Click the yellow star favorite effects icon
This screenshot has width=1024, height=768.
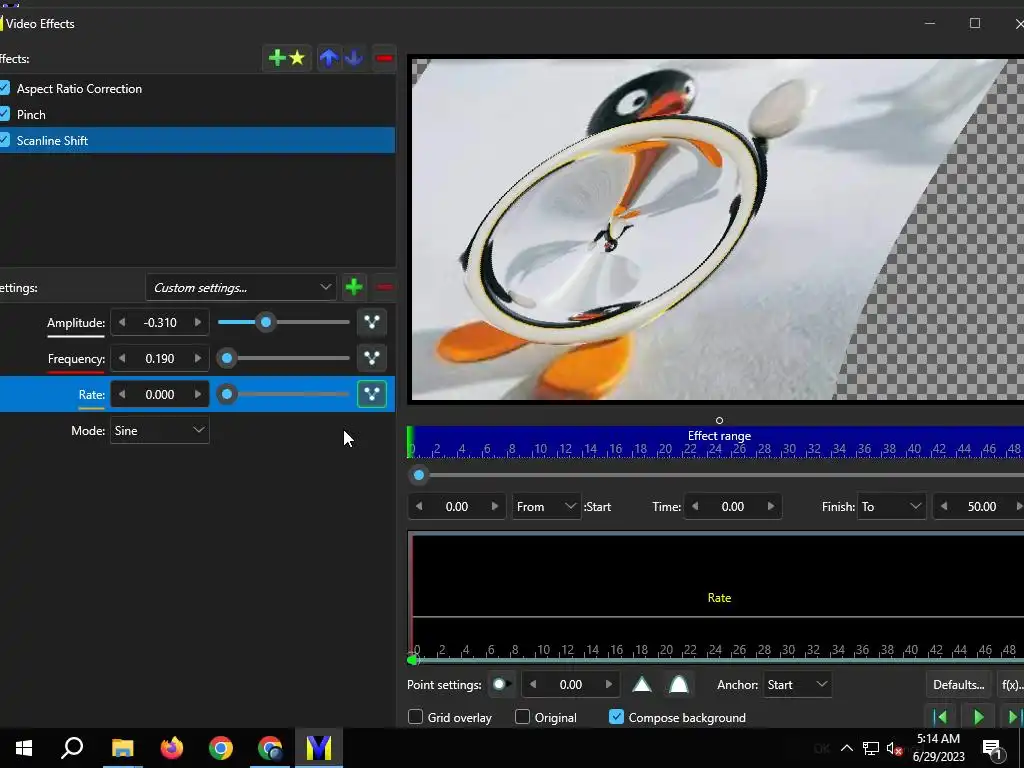click(297, 58)
